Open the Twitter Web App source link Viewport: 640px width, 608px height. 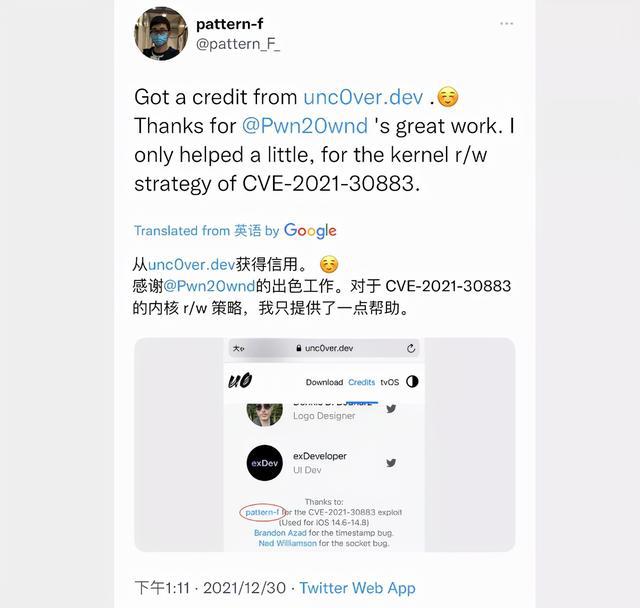click(358, 588)
